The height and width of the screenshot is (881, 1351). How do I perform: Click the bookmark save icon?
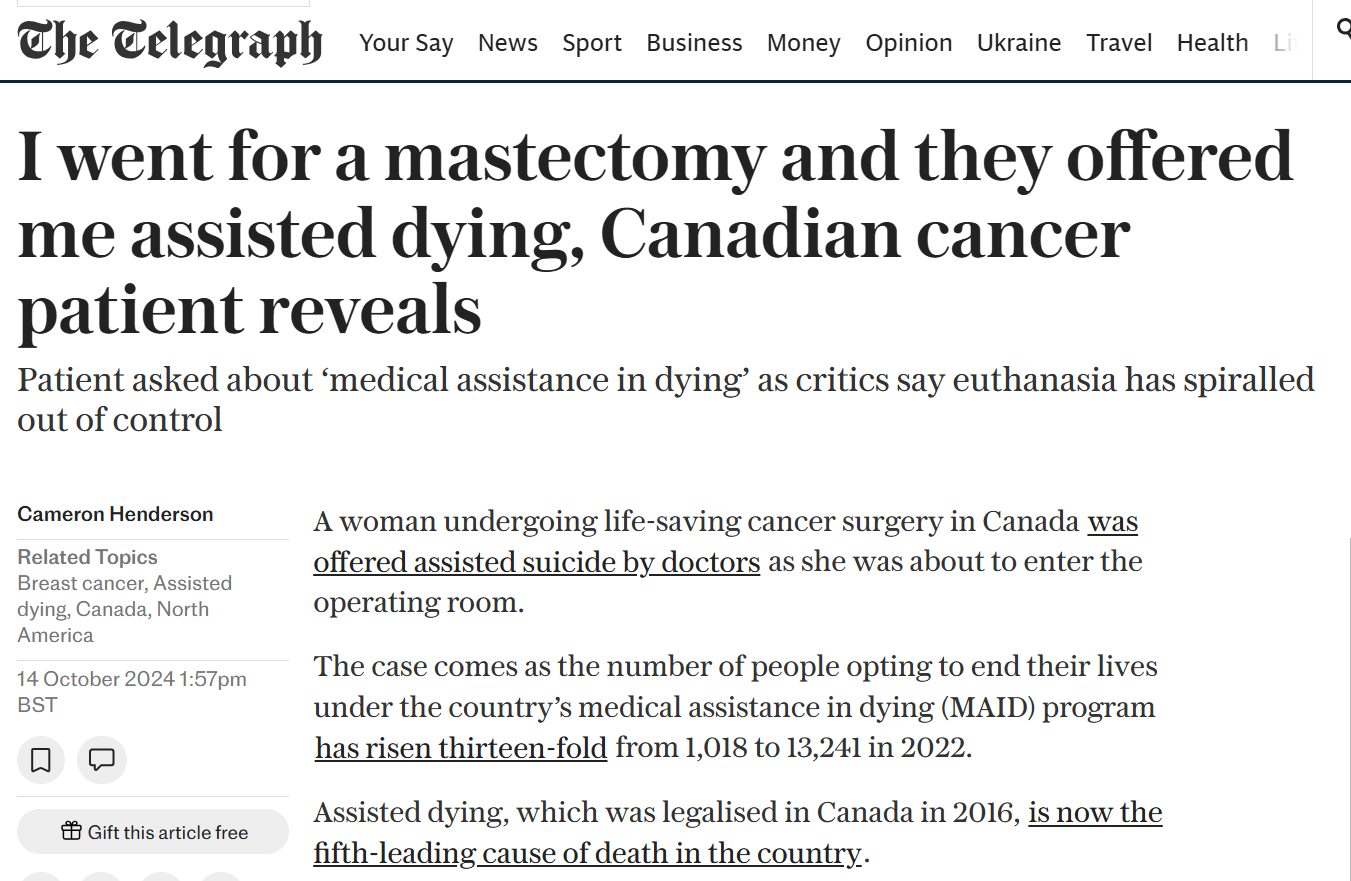[x=41, y=760]
